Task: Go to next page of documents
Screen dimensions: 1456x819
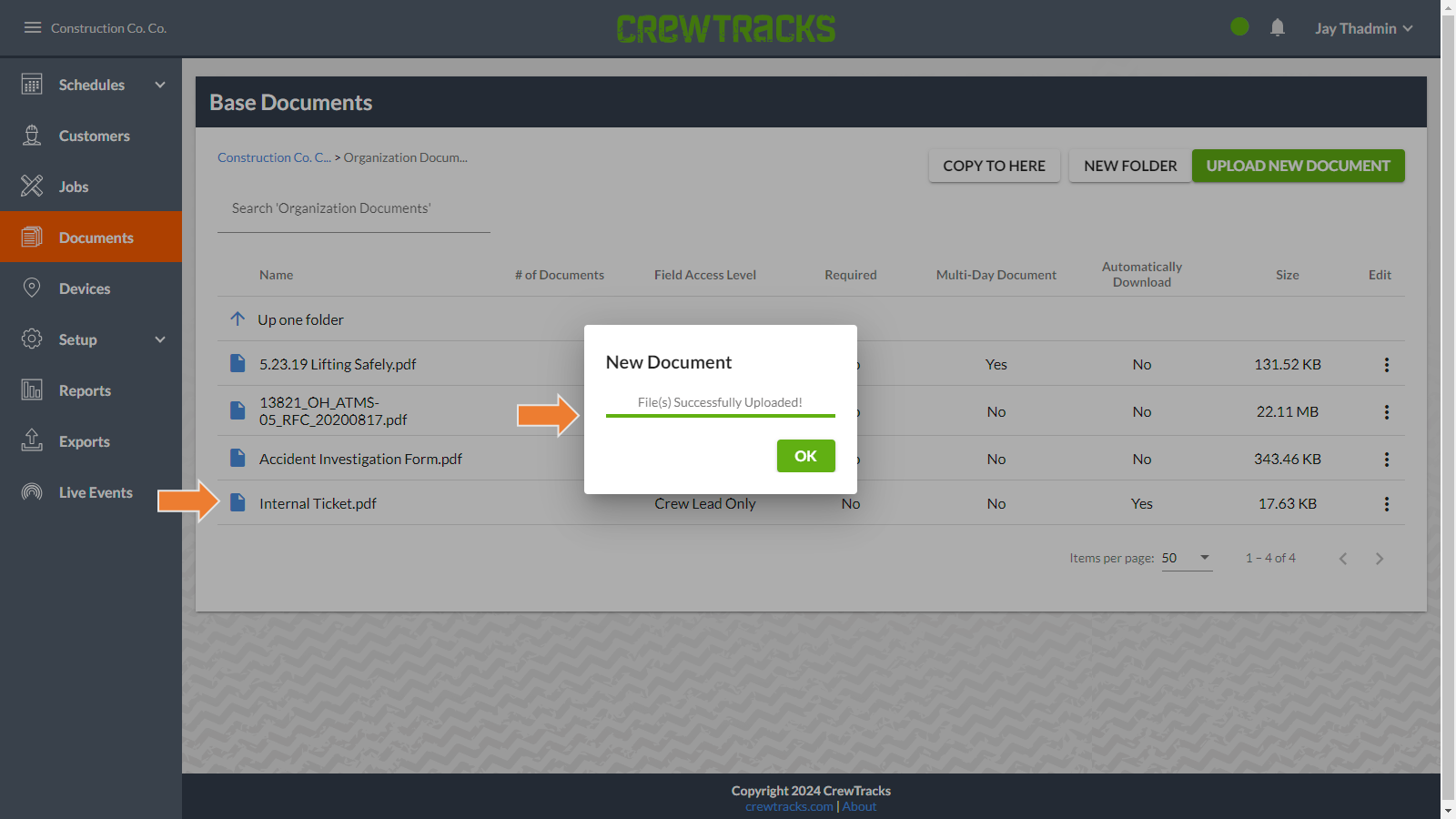Action: click(x=1380, y=559)
